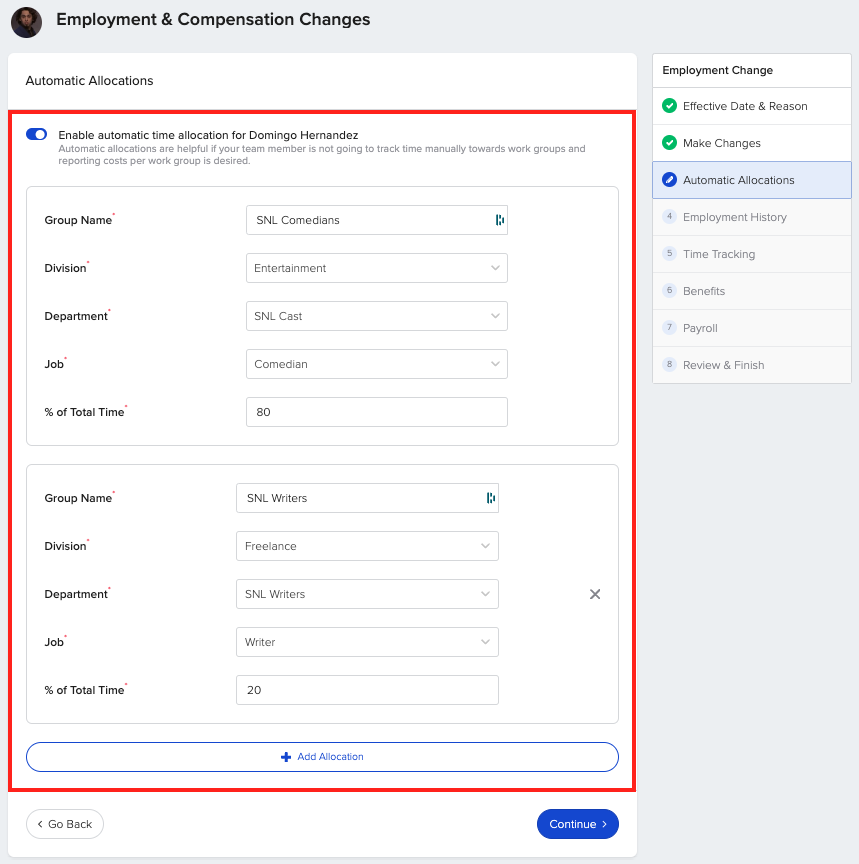Image resolution: width=859 pixels, height=864 pixels.
Task: Remove the SNL Writers allocation with X
Action: (595, 594)
